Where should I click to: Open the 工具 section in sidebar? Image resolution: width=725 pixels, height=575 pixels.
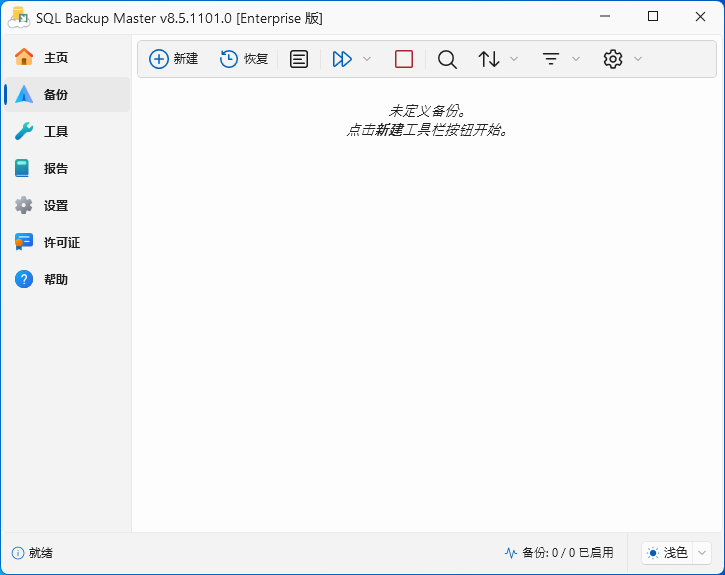click(x=67, y=131)
